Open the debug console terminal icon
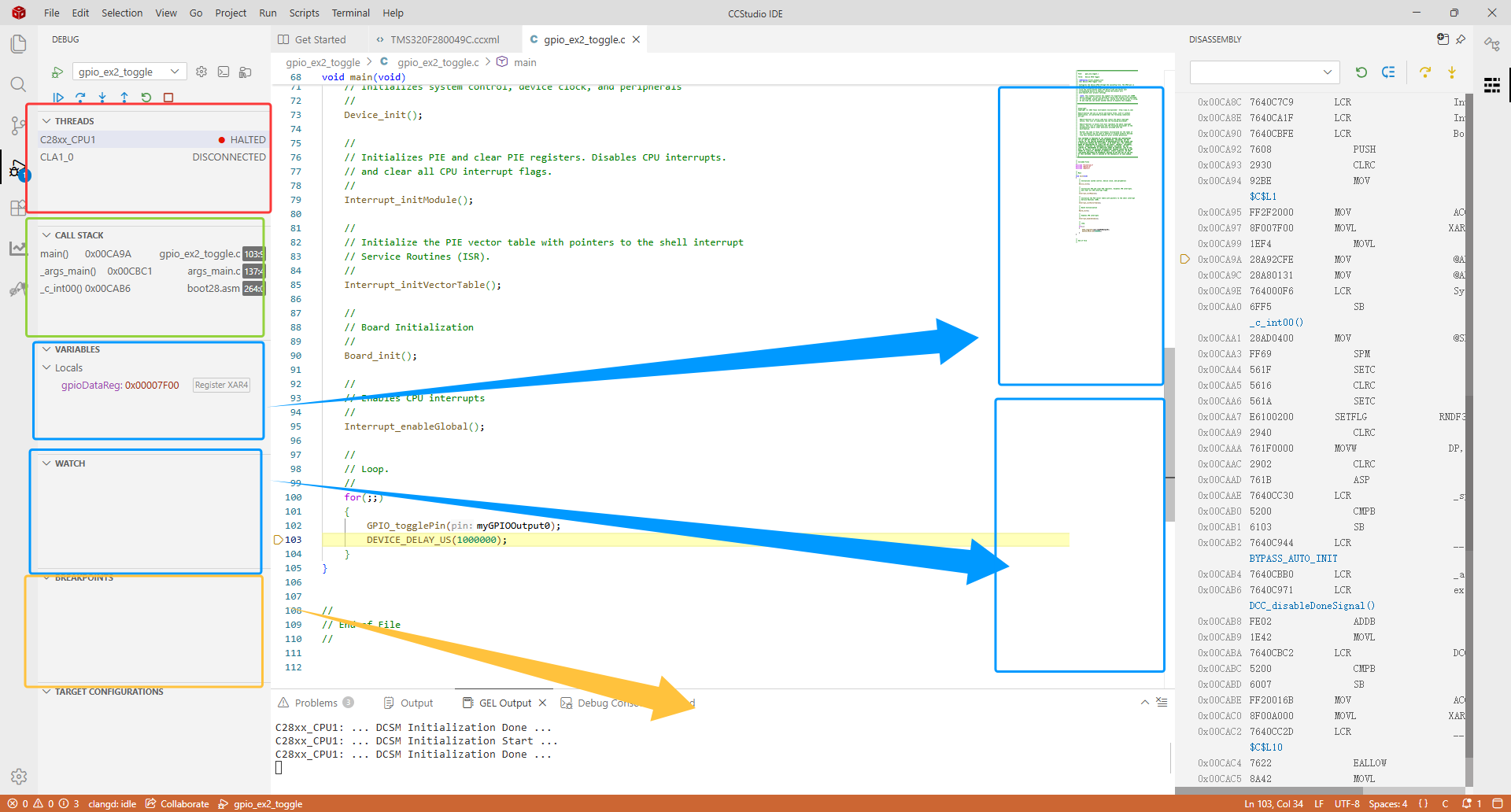The image size is (1511, 812). tap(224, 72)
